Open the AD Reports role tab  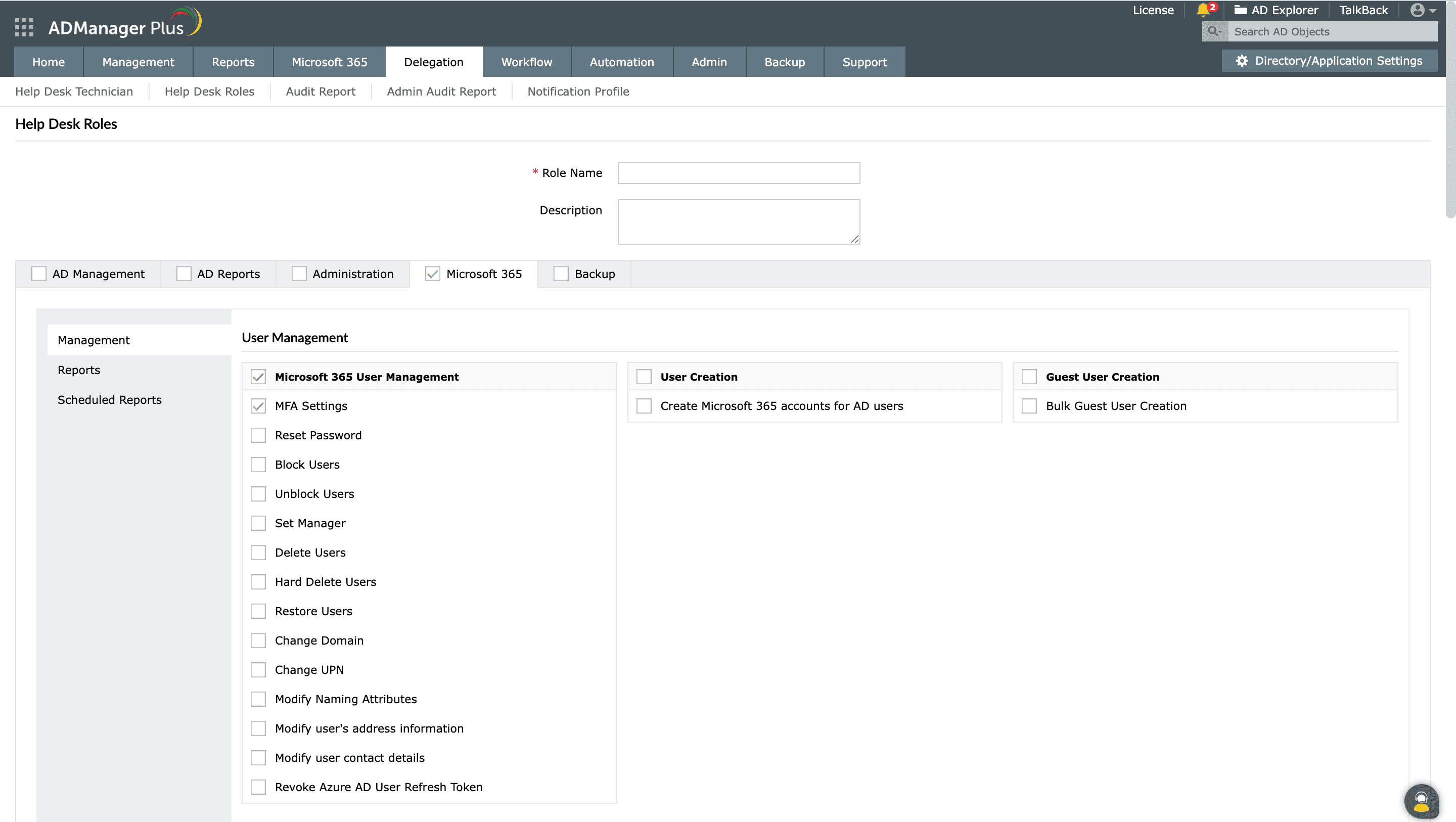coord(229,274)
